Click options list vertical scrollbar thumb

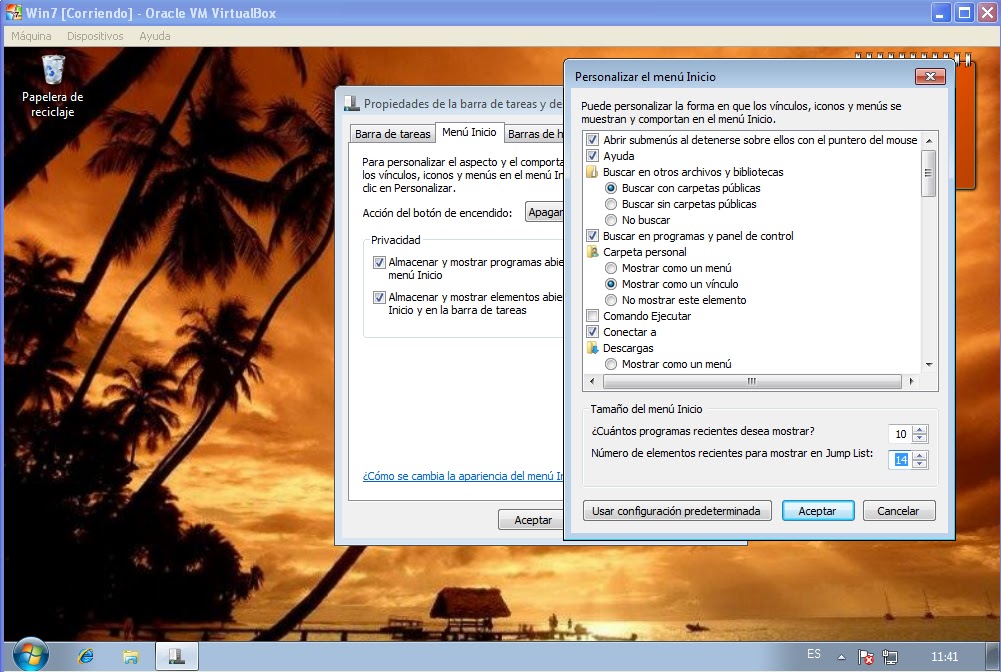[x=929, y=173]
